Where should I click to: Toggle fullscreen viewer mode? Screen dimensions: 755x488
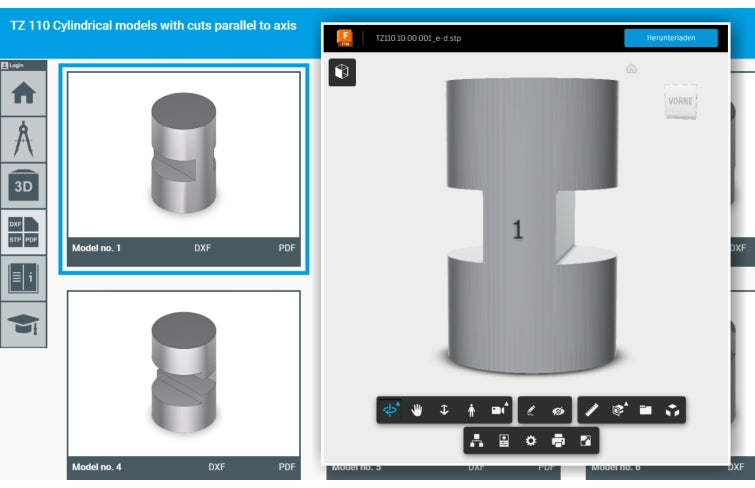pyautogui.click(x=585, y=440)
